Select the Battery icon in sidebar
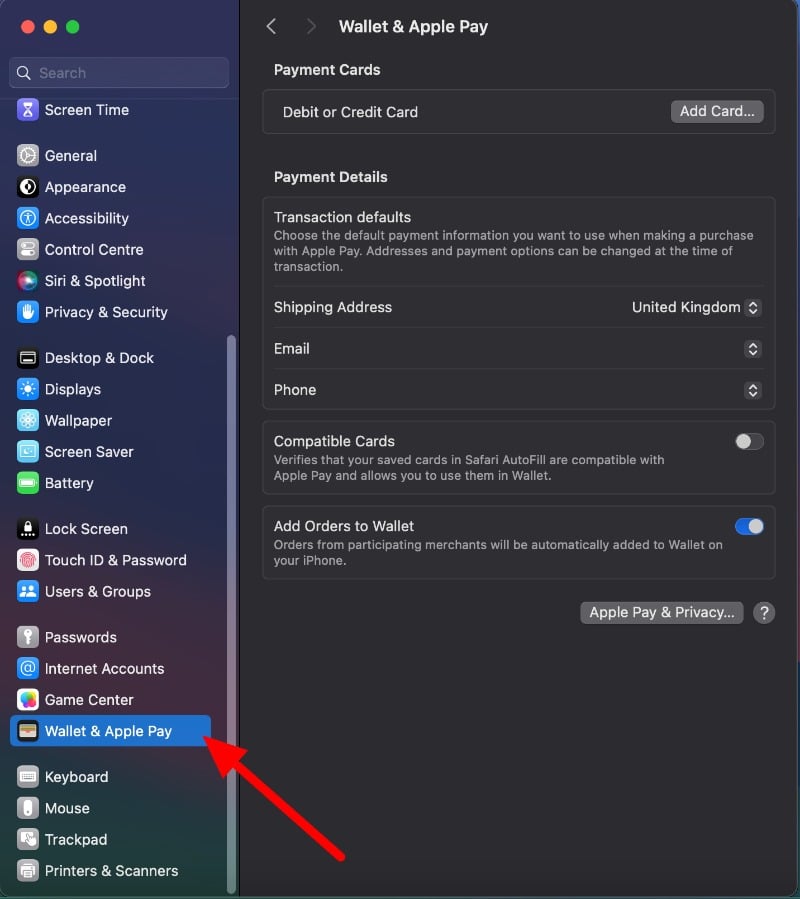 click(x=28, y=483)
